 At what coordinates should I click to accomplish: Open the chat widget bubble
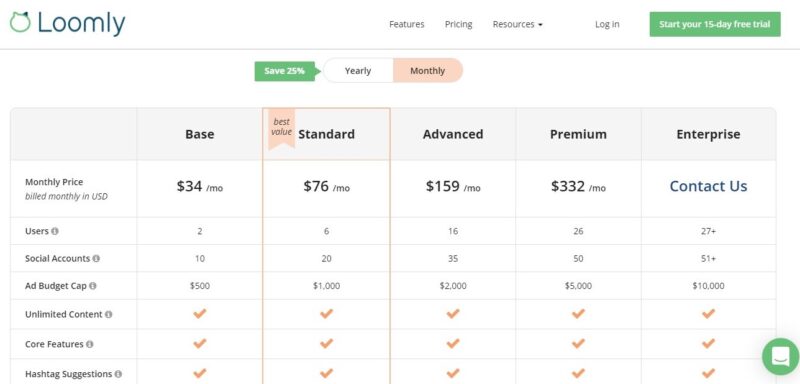[x=781, y=356]
